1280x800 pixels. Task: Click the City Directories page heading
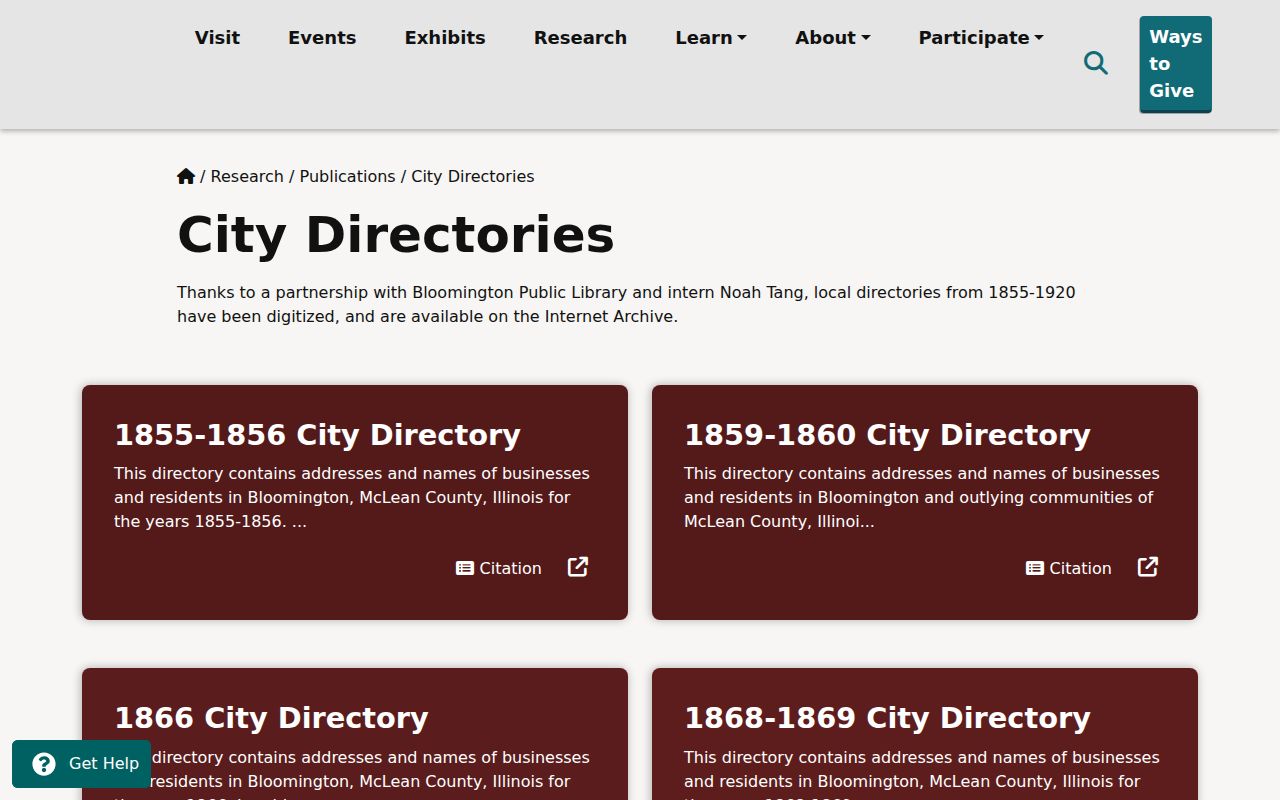click(396, 235)
